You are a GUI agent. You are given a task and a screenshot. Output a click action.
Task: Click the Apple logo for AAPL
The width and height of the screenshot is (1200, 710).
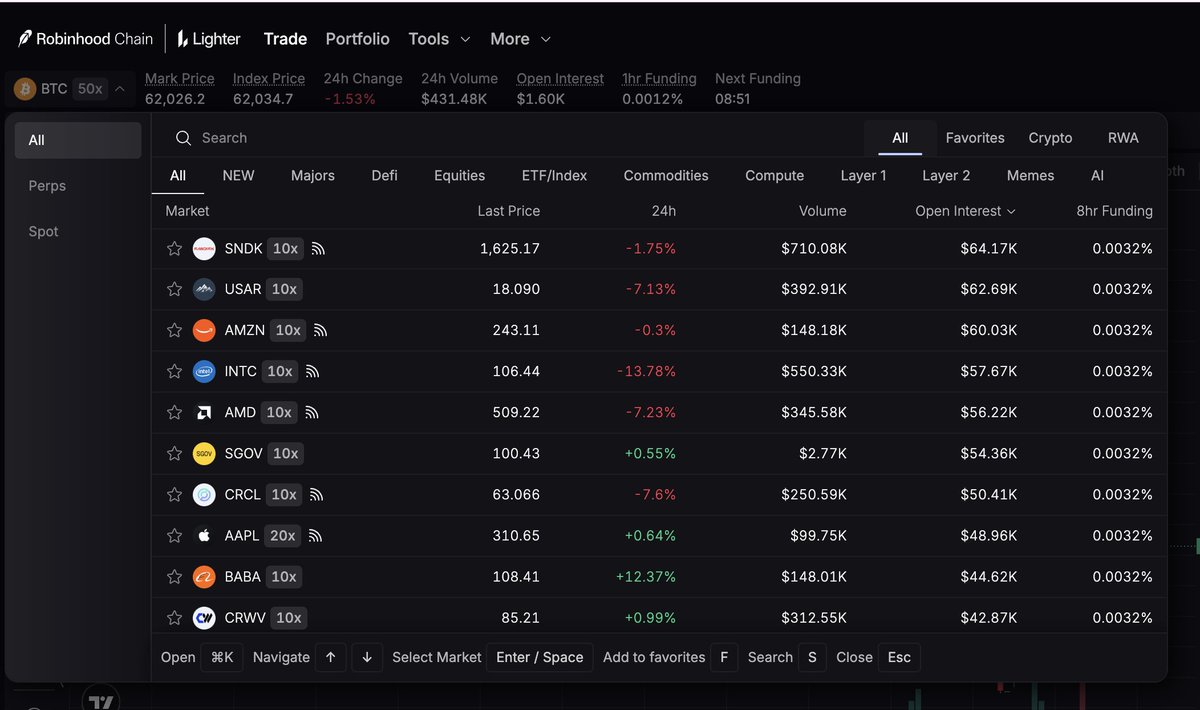point(204,535)
